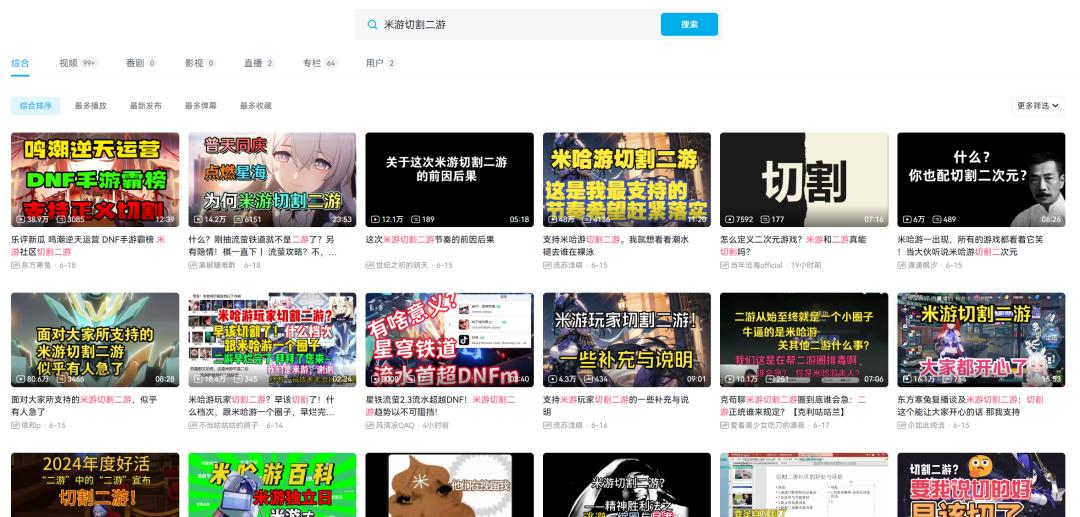Screen dimensions: 1080x517
Task: Open the title 这次米游切割二游节奏的前因后果
Action: click(x=430, y=240)
